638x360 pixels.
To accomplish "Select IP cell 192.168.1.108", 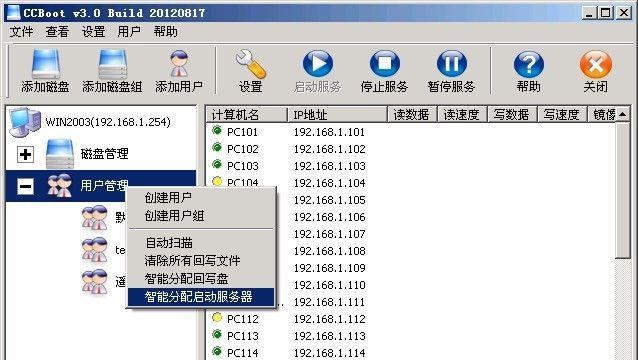I will click(330, 251).
